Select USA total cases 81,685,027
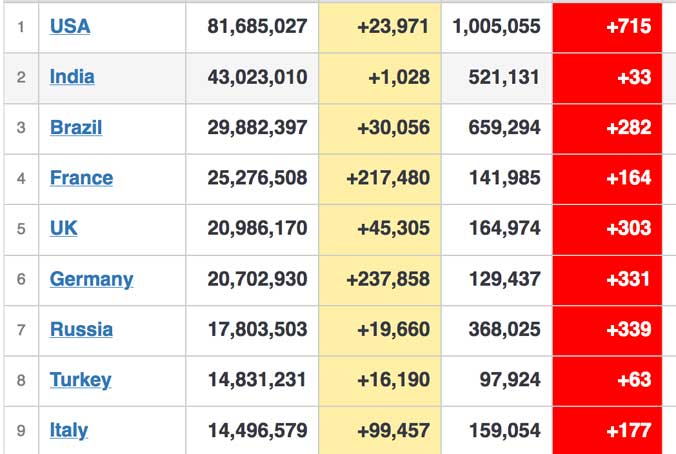Screen dimensions: 676x454 pyautogui.click(x=257, y=26)
